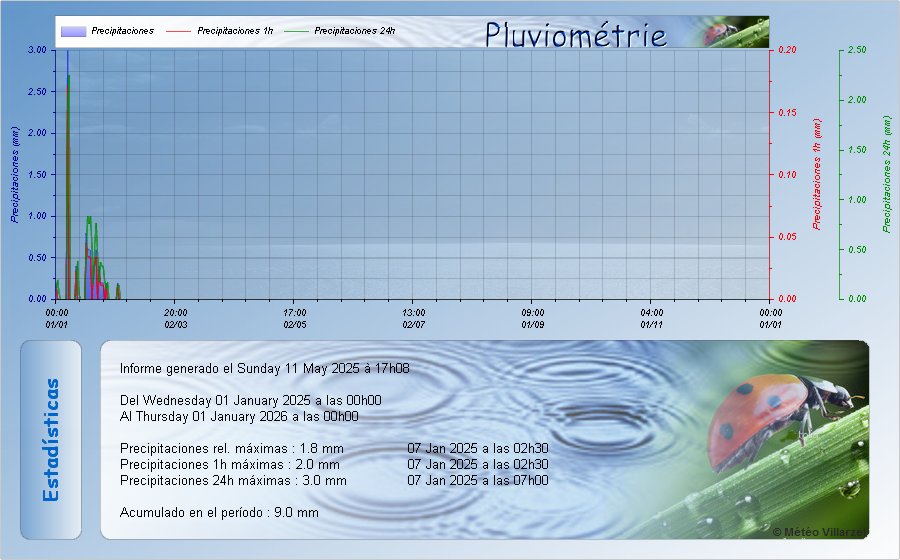Click the red Precipitaciones 1h legend line

point(178,31)
